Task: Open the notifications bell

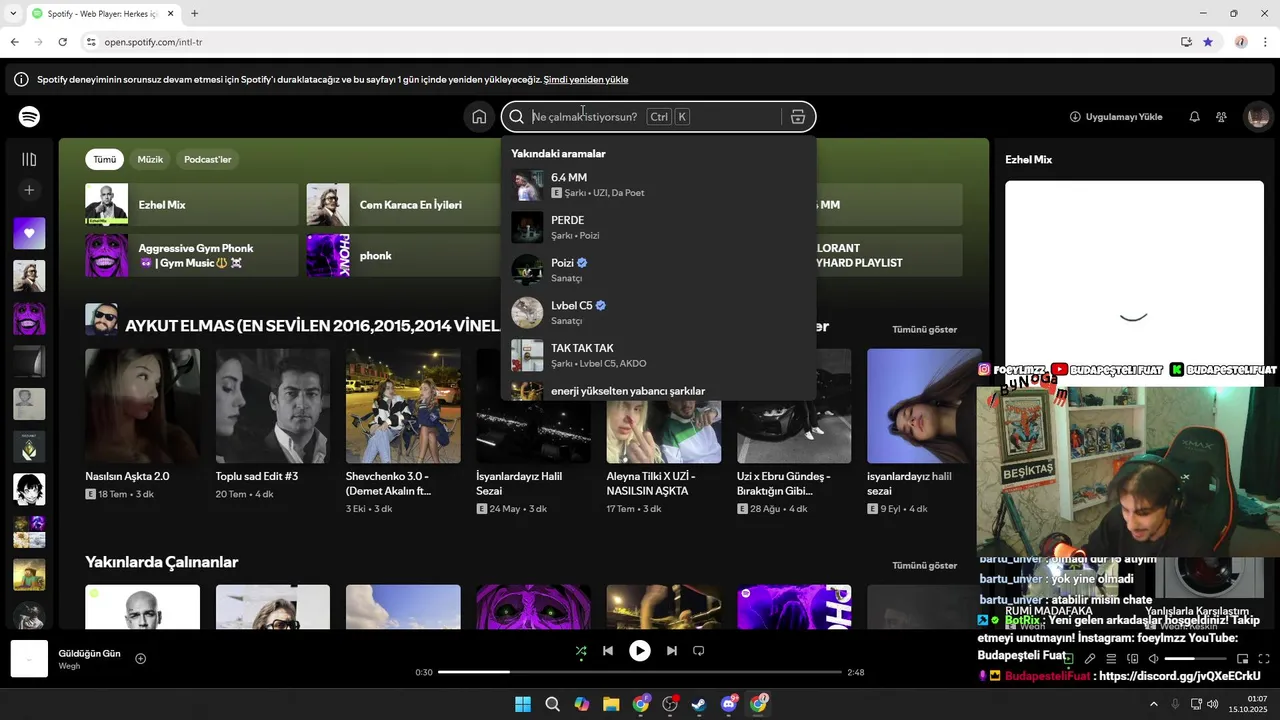Action: point(1194,117)
